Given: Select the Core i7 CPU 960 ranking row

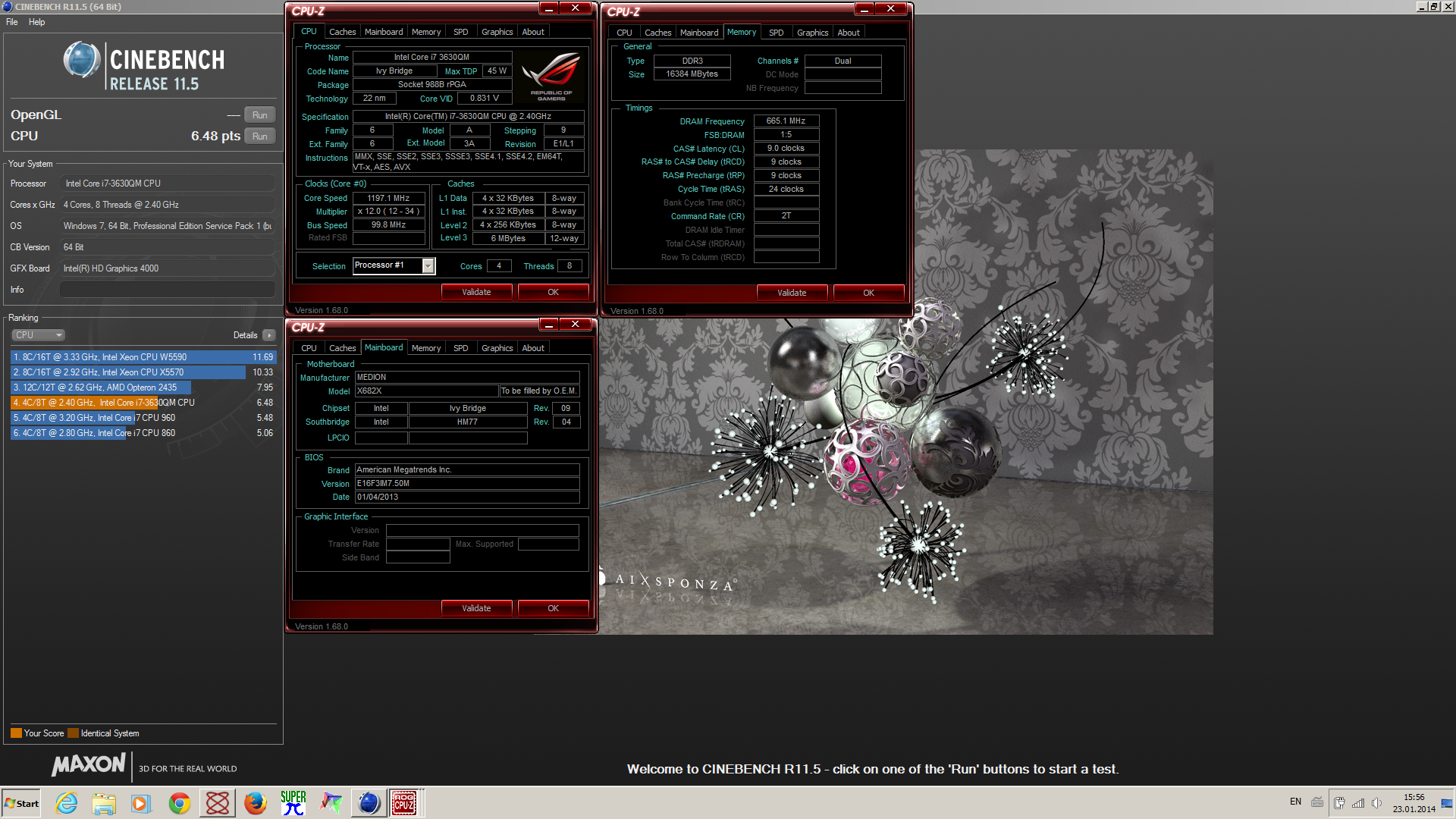Looking at the screenshot, I should pos(143,418).
